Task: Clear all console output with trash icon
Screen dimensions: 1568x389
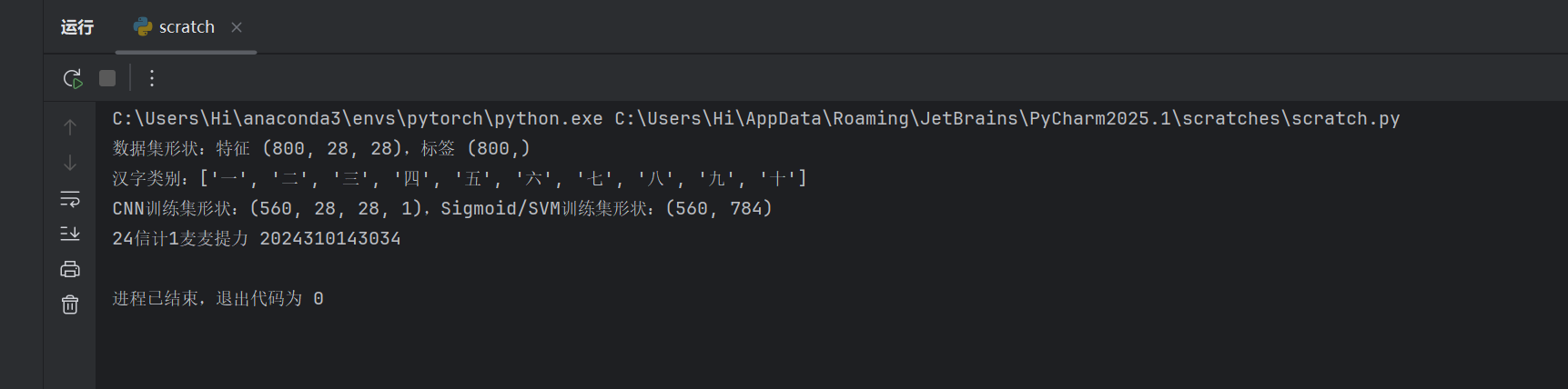Action: click(70, 304)
